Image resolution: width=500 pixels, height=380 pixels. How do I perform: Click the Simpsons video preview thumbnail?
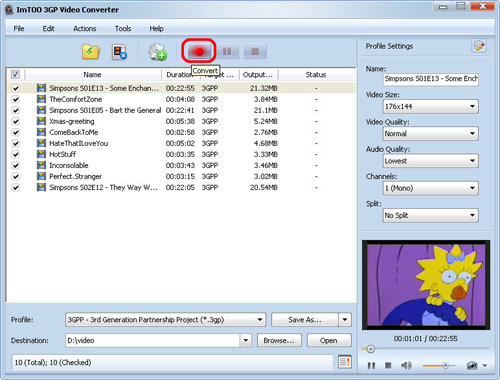pyautogui.click(x=426, y=285)
